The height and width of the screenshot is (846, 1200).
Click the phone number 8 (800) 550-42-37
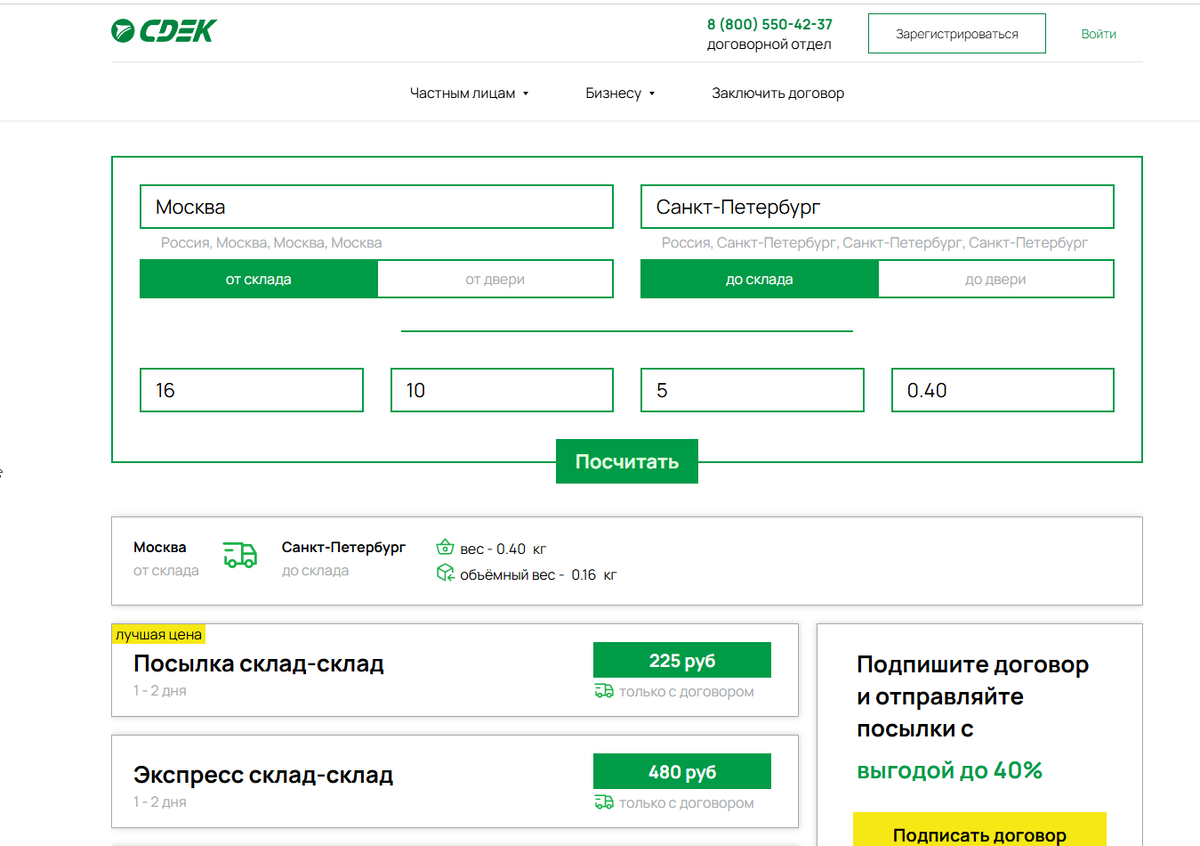coord(770,24)
